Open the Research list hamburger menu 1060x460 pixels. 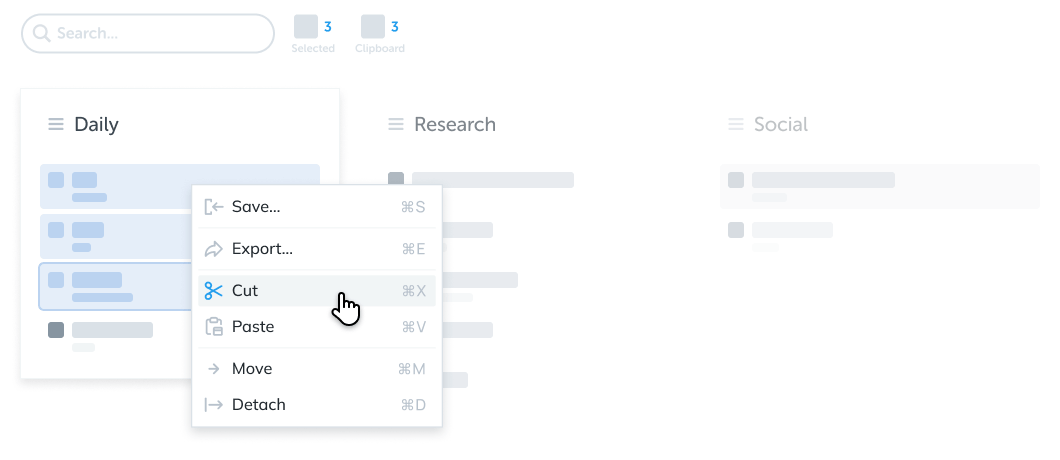click(396, 125)
